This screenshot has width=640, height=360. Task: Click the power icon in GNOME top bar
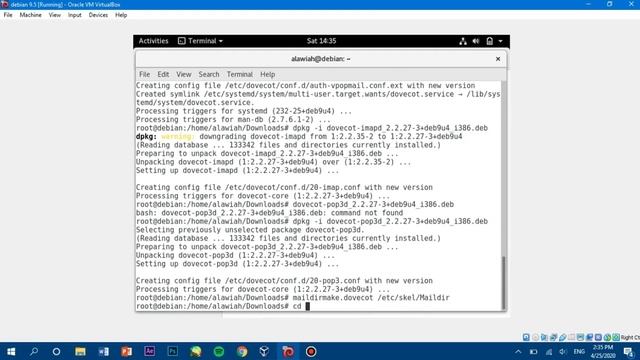coord(489,41)
